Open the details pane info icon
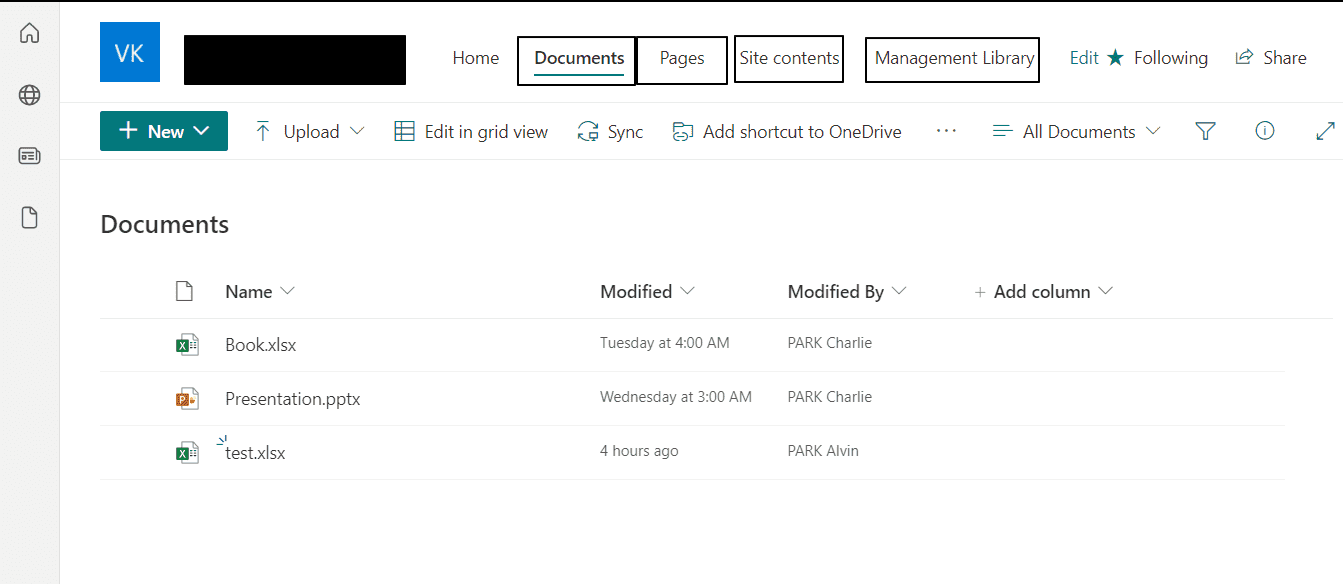The width and height of the screenshot is (1343, 584). coord(1265,131)
